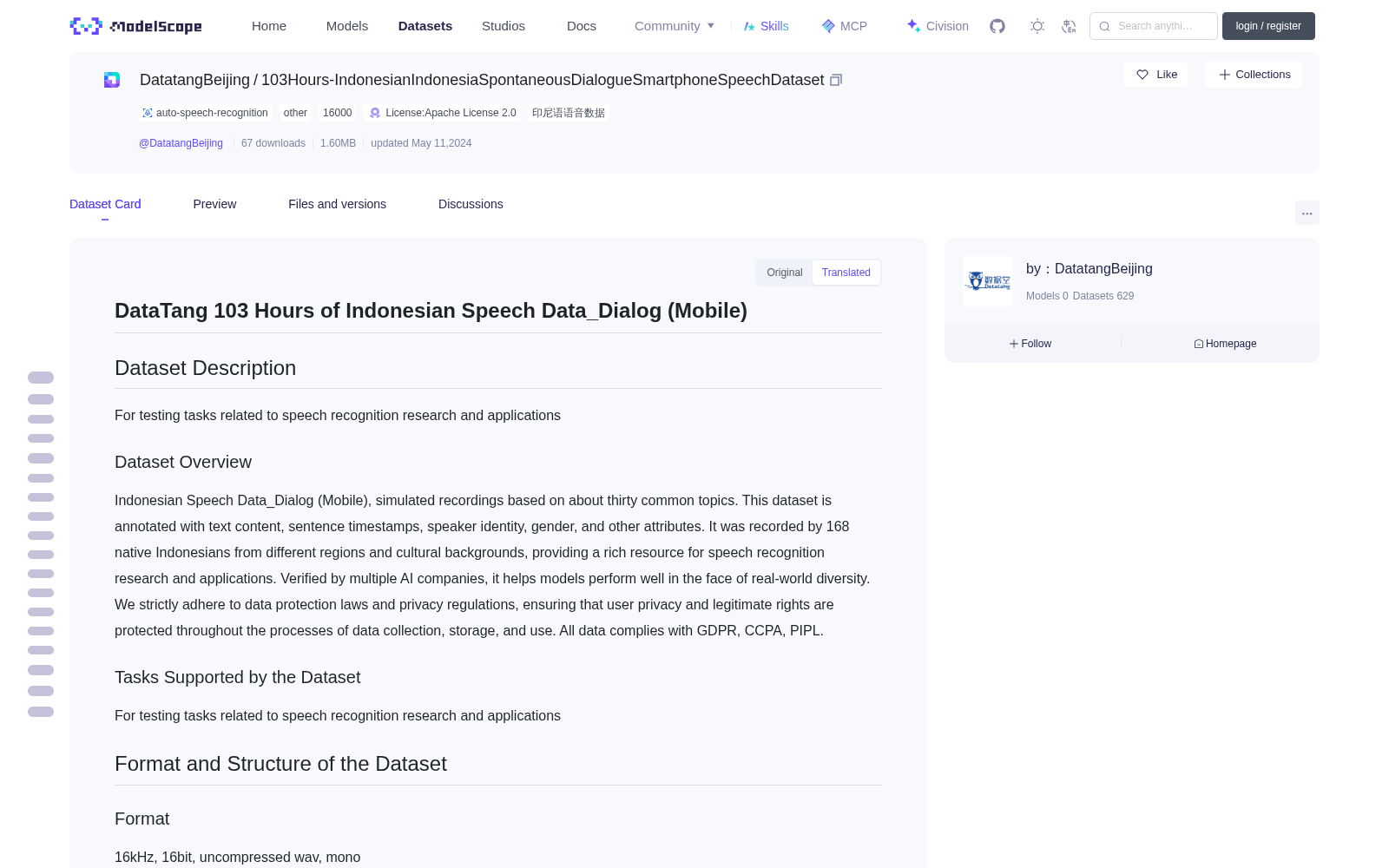Image resolution: width=1389 pixels, height=868 pixels.
Task: Open the three-dots more options button
Action: (1307, 213)
